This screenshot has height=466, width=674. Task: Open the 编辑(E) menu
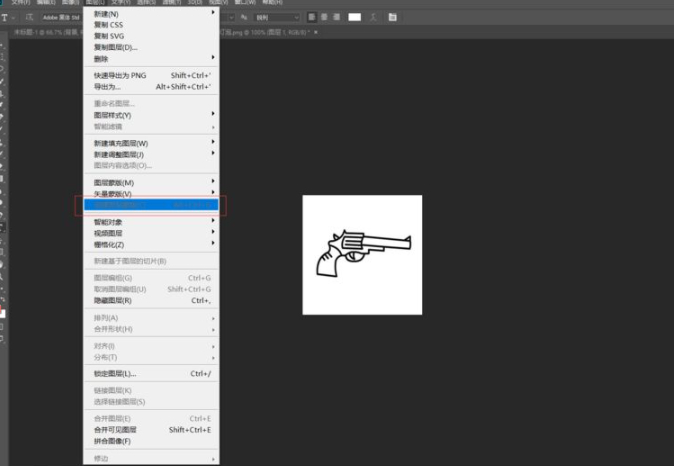[x=46, y=2]
